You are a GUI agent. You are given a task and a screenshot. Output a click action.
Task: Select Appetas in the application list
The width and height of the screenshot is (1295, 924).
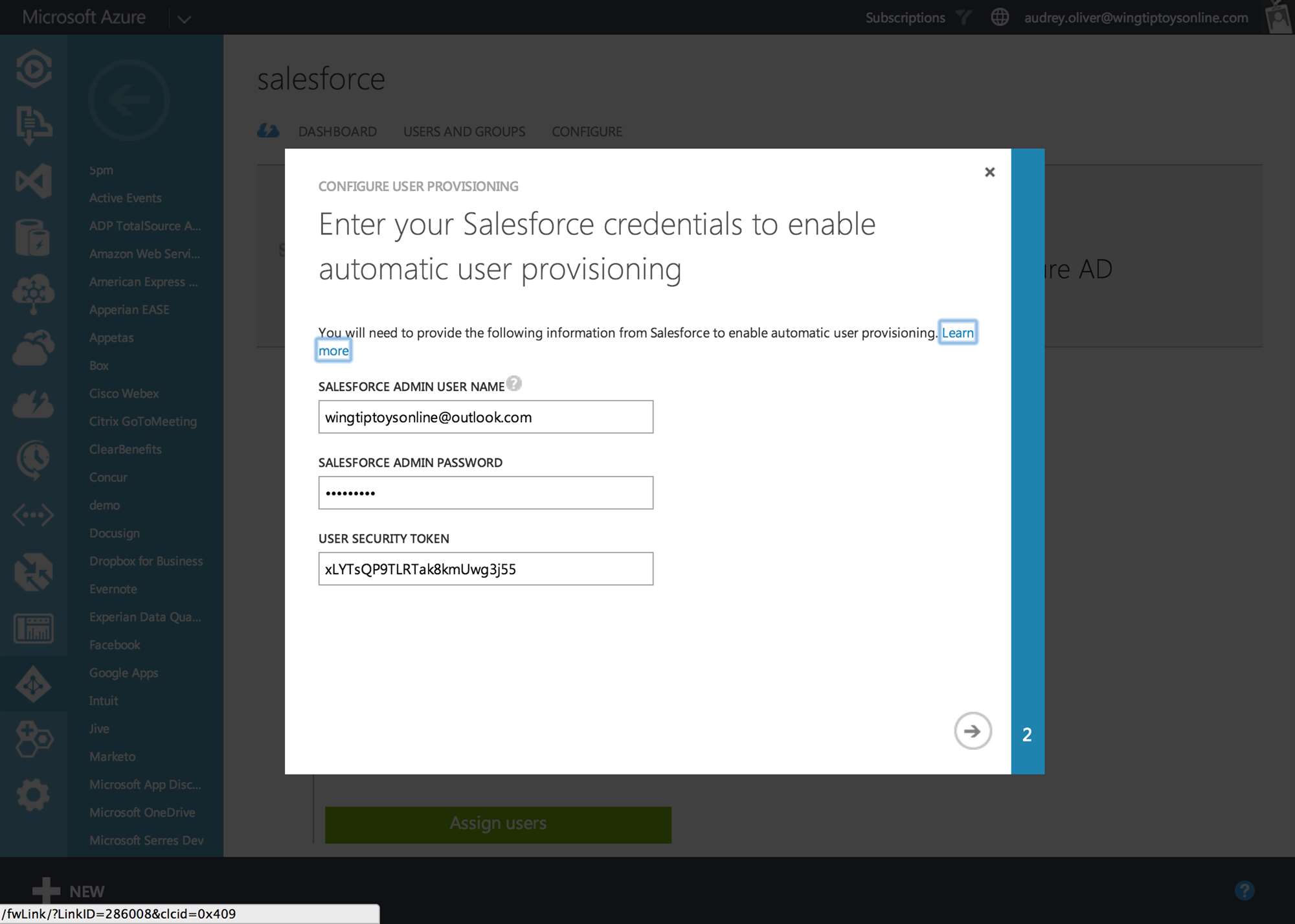(111, 337)
